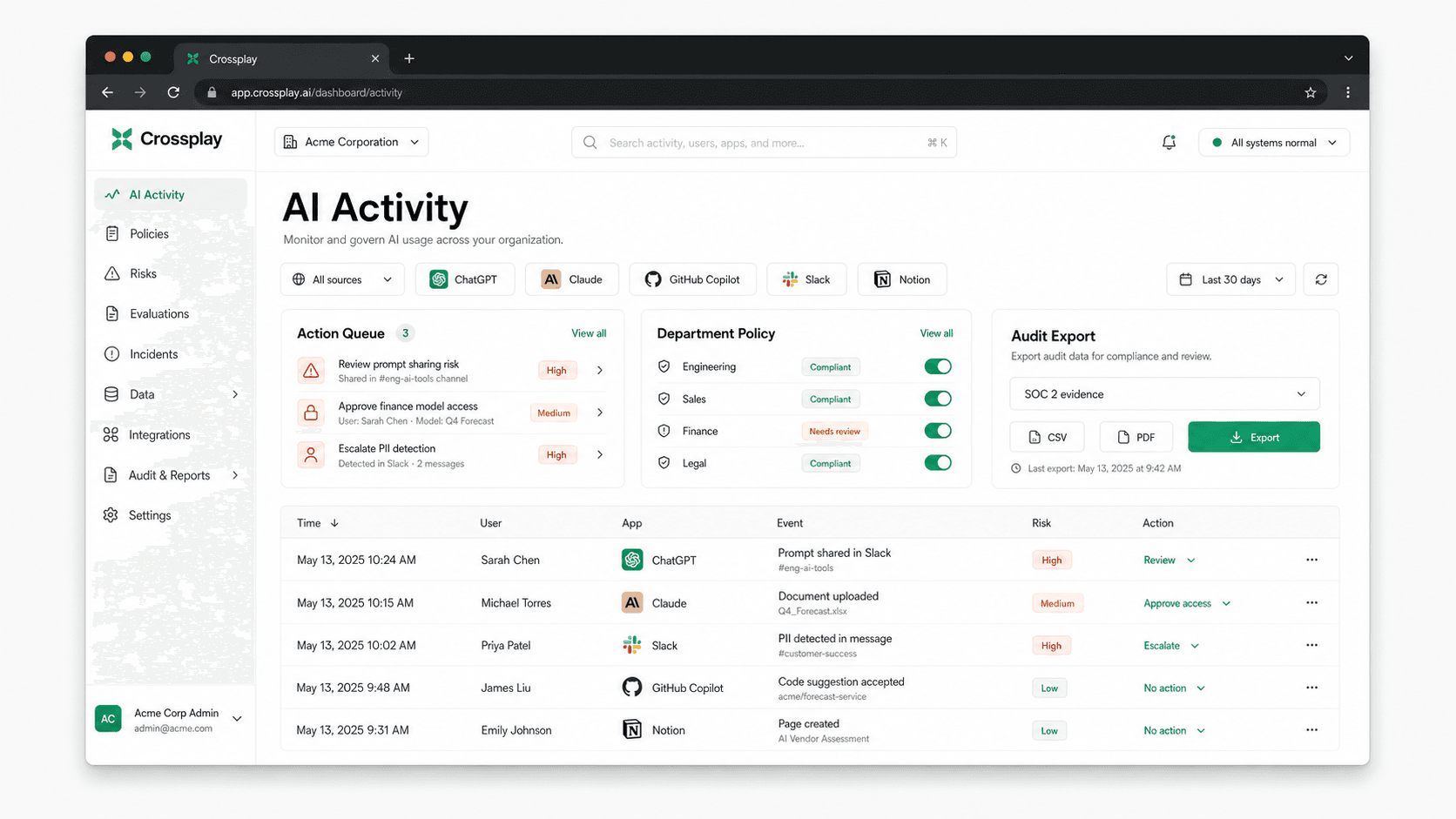This screenshot has width=1456, height=819.
Task: Open SOC 2 evidence export dropdown
Action: pos(1164,393)
